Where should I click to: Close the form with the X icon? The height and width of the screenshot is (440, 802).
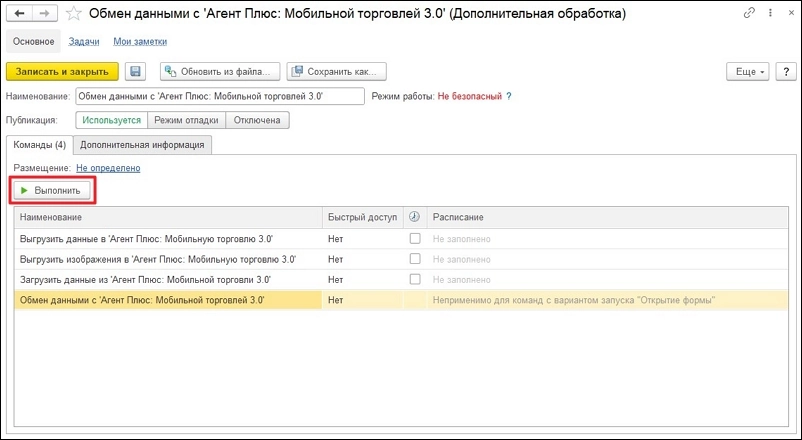tap(790, 13)
